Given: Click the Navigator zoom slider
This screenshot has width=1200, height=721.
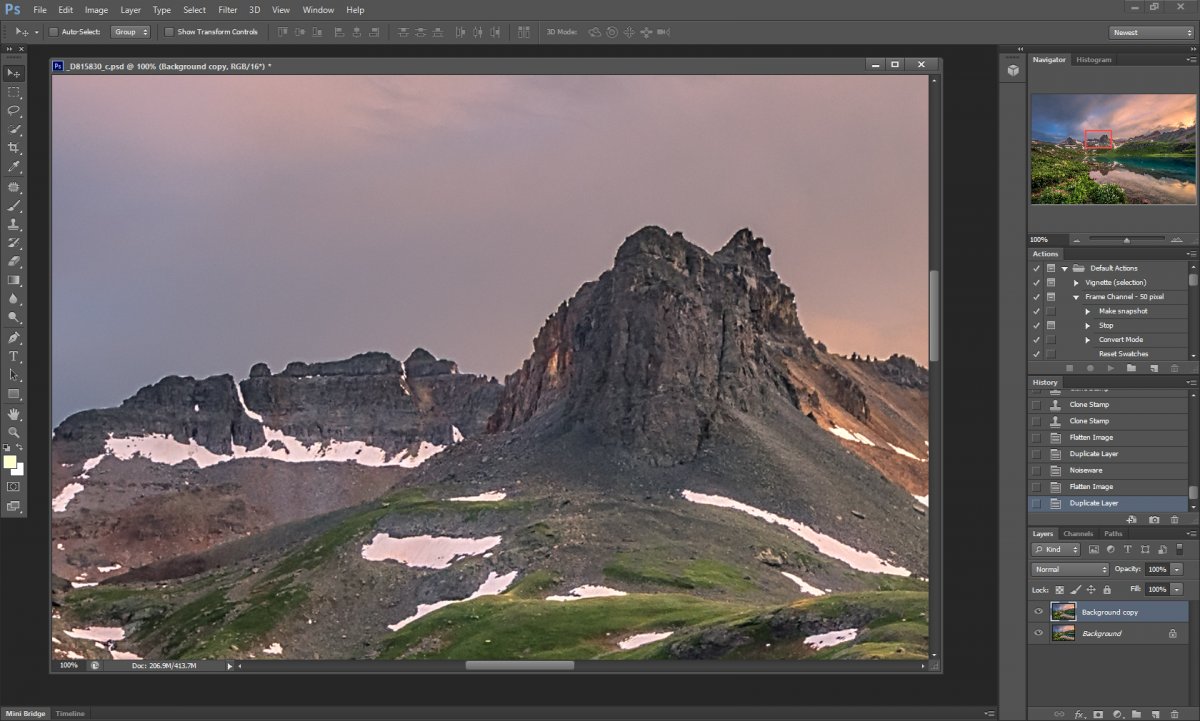Looking at the screenshot, I should click(x=1126, y=240).
